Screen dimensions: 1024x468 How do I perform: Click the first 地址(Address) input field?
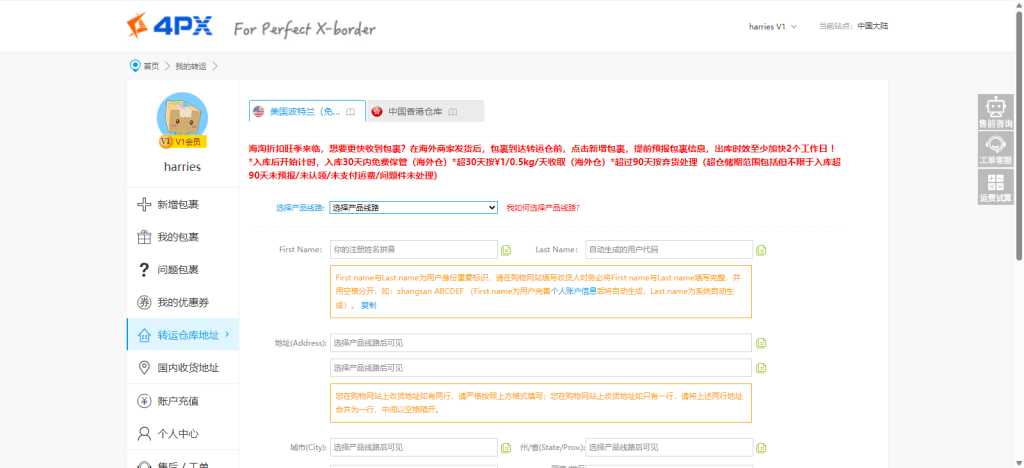point(540,343)
